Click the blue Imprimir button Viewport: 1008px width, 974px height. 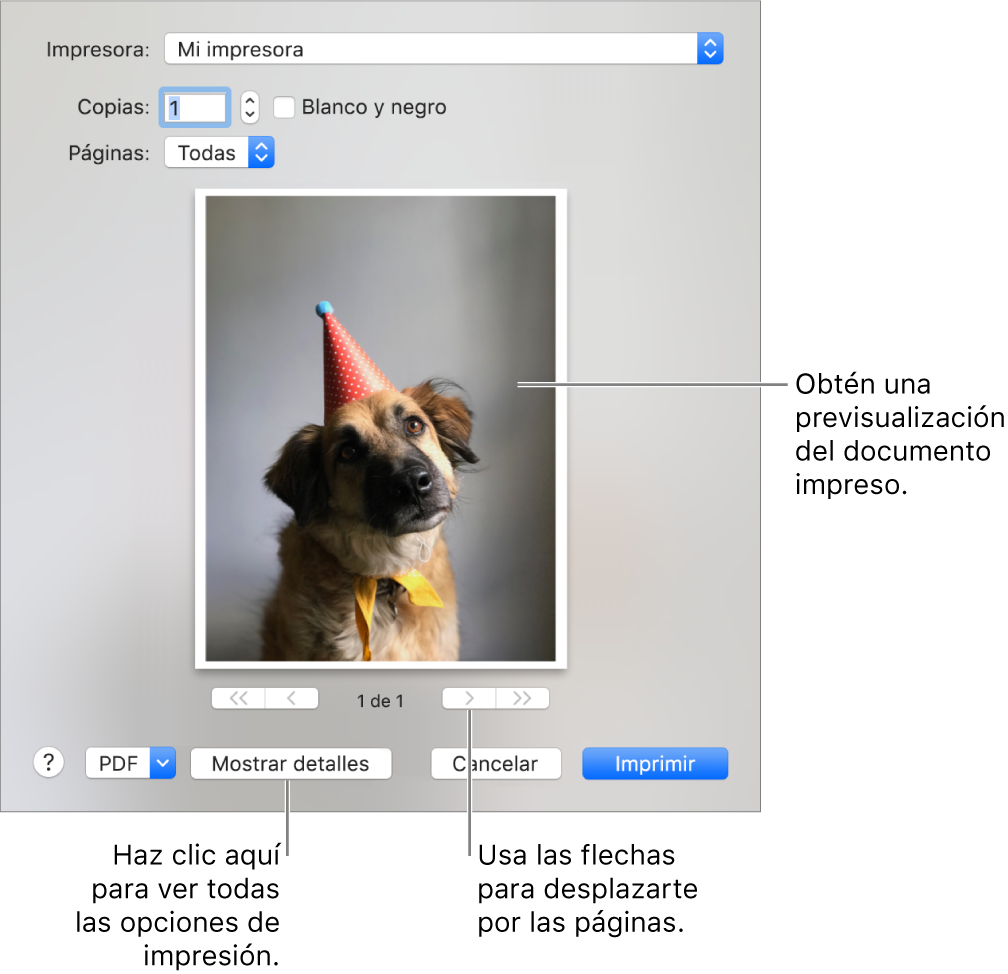point(655,763)
